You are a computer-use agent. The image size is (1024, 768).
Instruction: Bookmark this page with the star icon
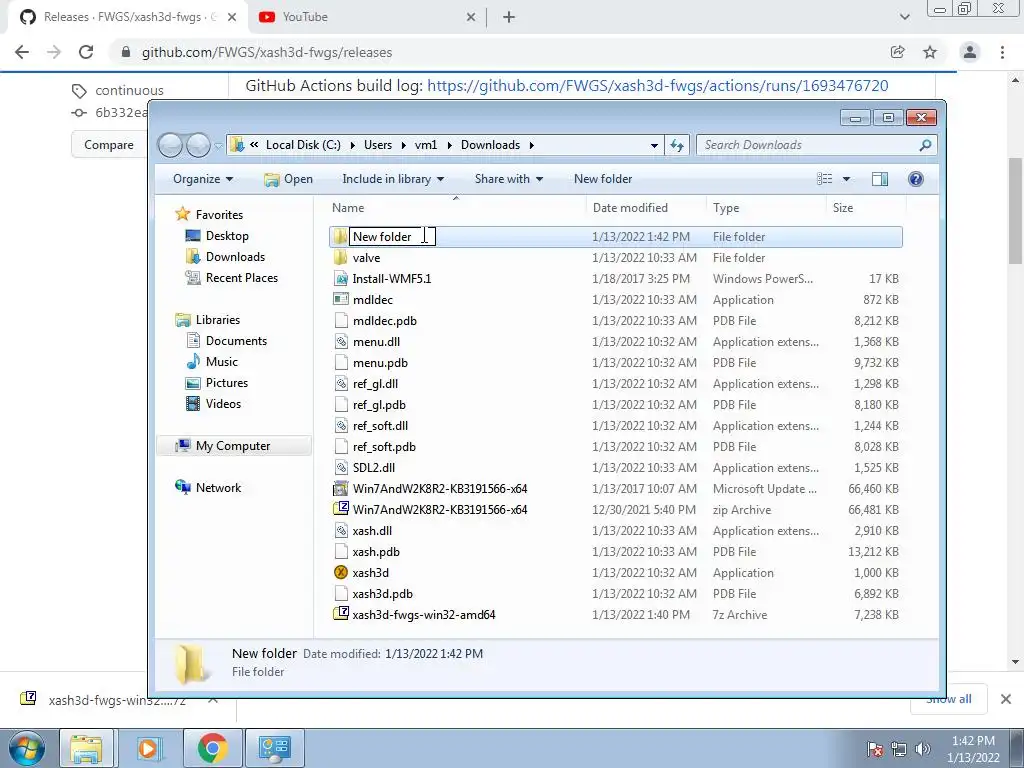tap(930, 52)
